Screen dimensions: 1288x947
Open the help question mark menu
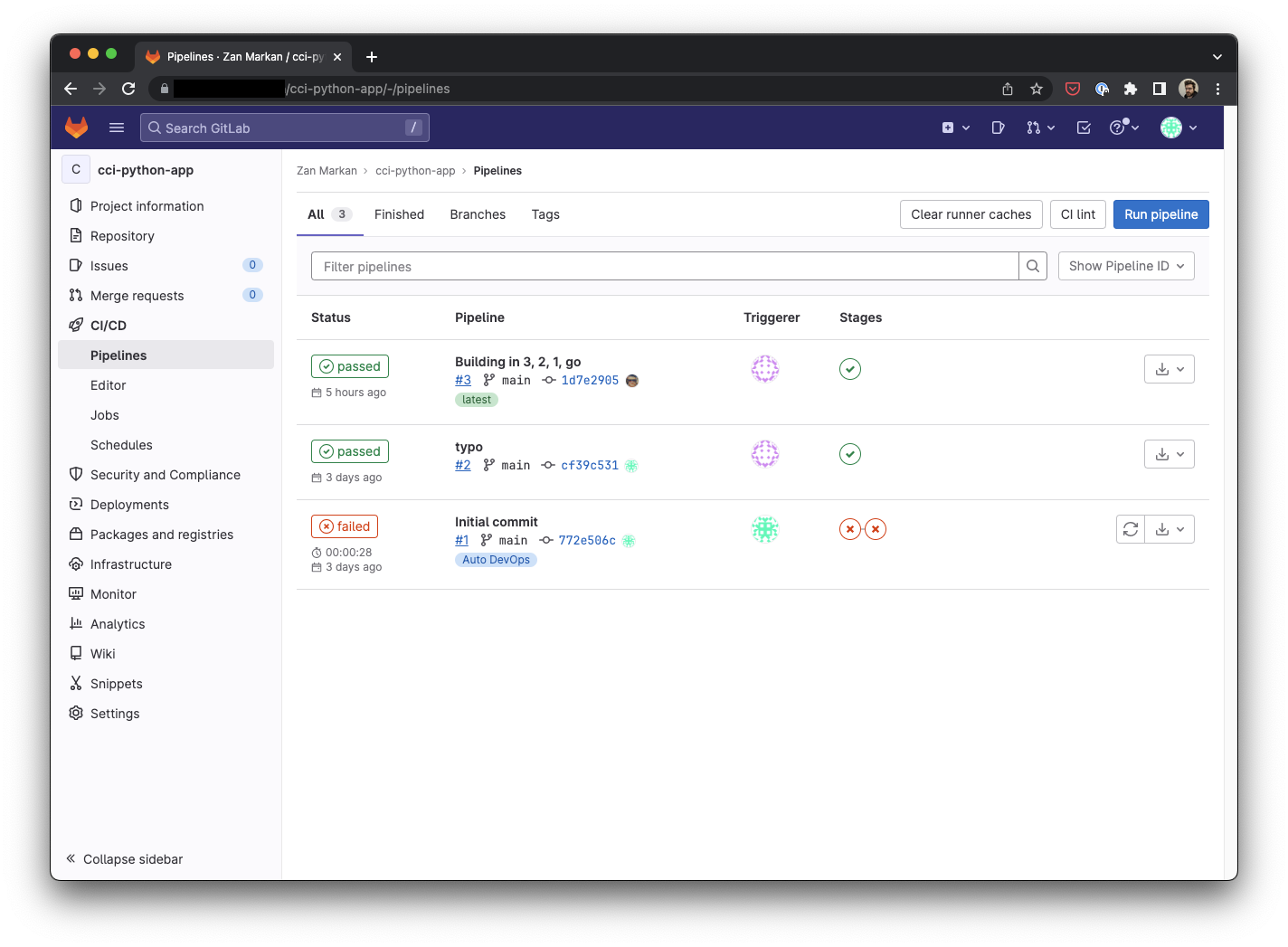click(x=1124, y=128)
